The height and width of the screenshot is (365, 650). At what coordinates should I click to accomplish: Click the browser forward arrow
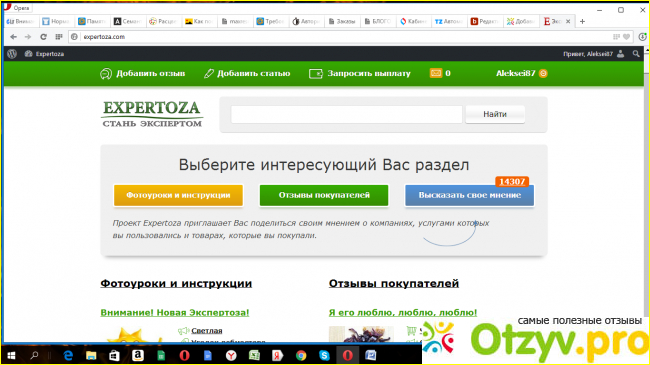[28, 37]
